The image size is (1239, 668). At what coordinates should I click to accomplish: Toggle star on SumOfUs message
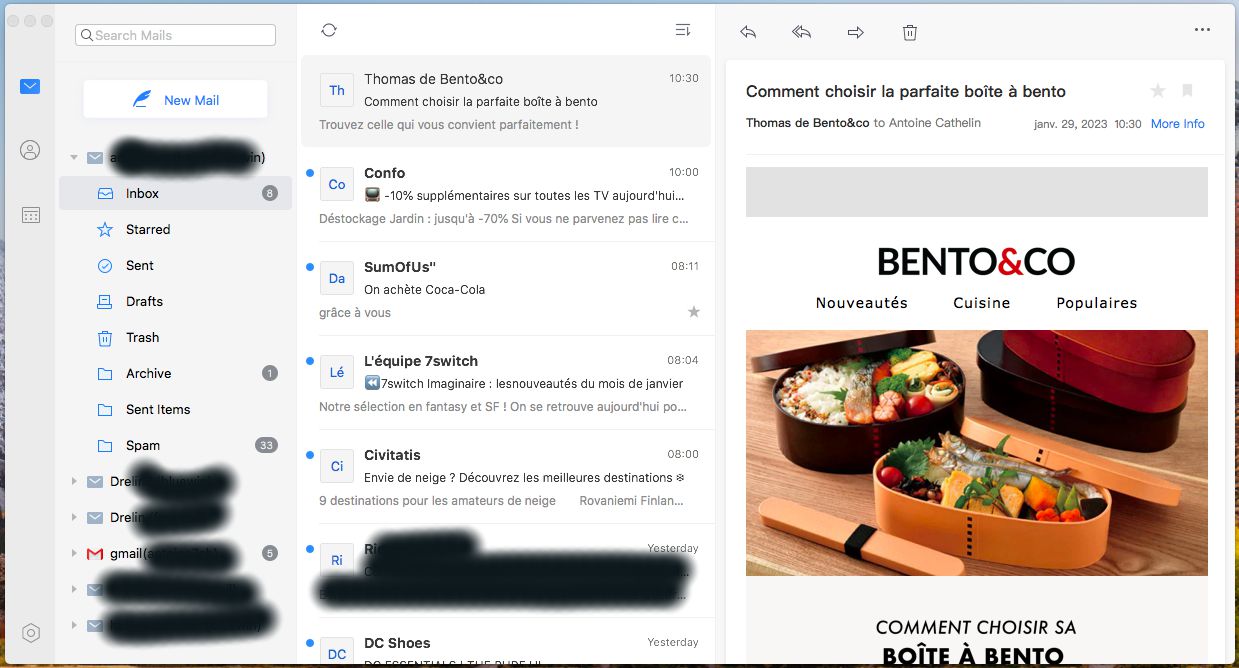[694, 312]
